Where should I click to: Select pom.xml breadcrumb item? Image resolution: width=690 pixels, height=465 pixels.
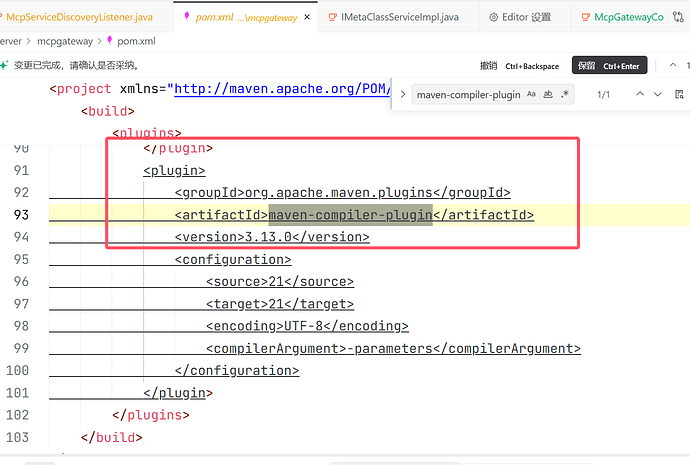[136, 41]
